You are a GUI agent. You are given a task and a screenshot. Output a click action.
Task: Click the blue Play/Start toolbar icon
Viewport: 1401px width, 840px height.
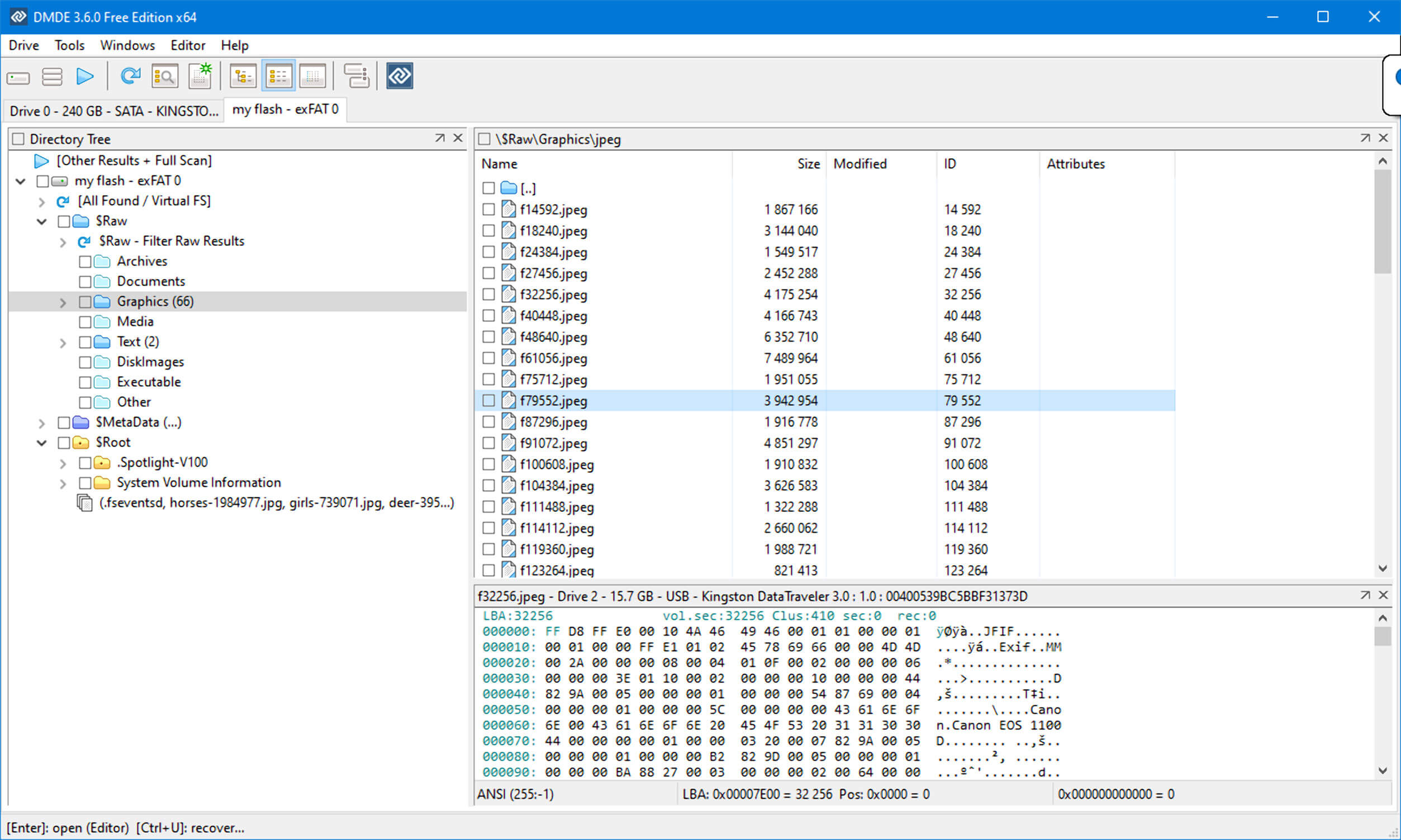[x=85, y=77]
